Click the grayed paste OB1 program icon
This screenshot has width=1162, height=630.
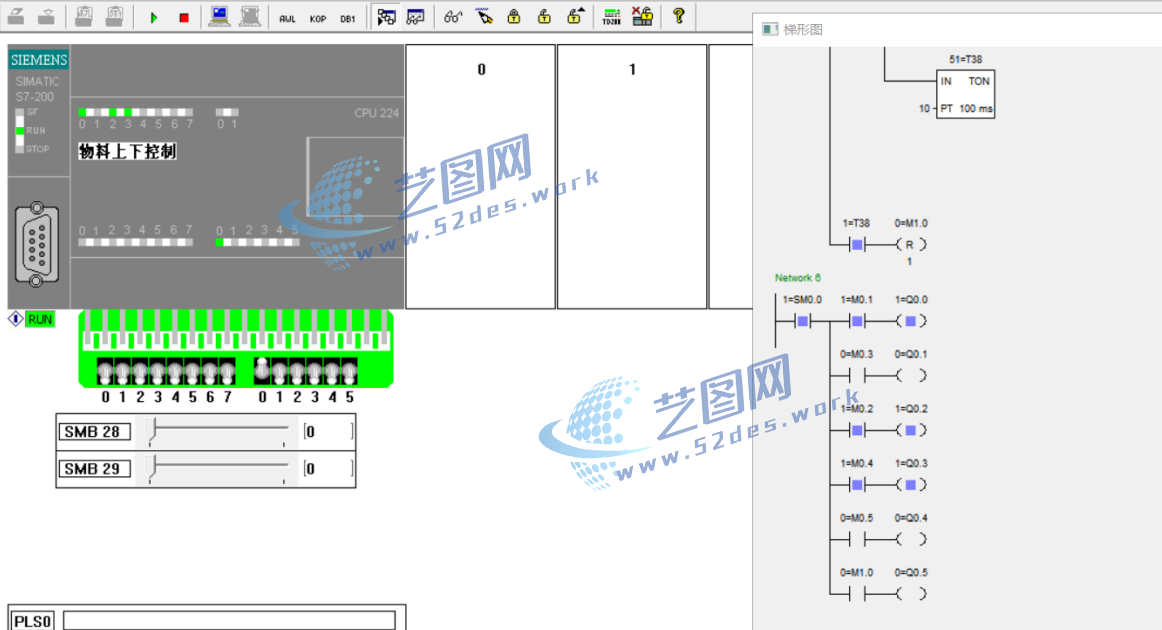(84, 17)
